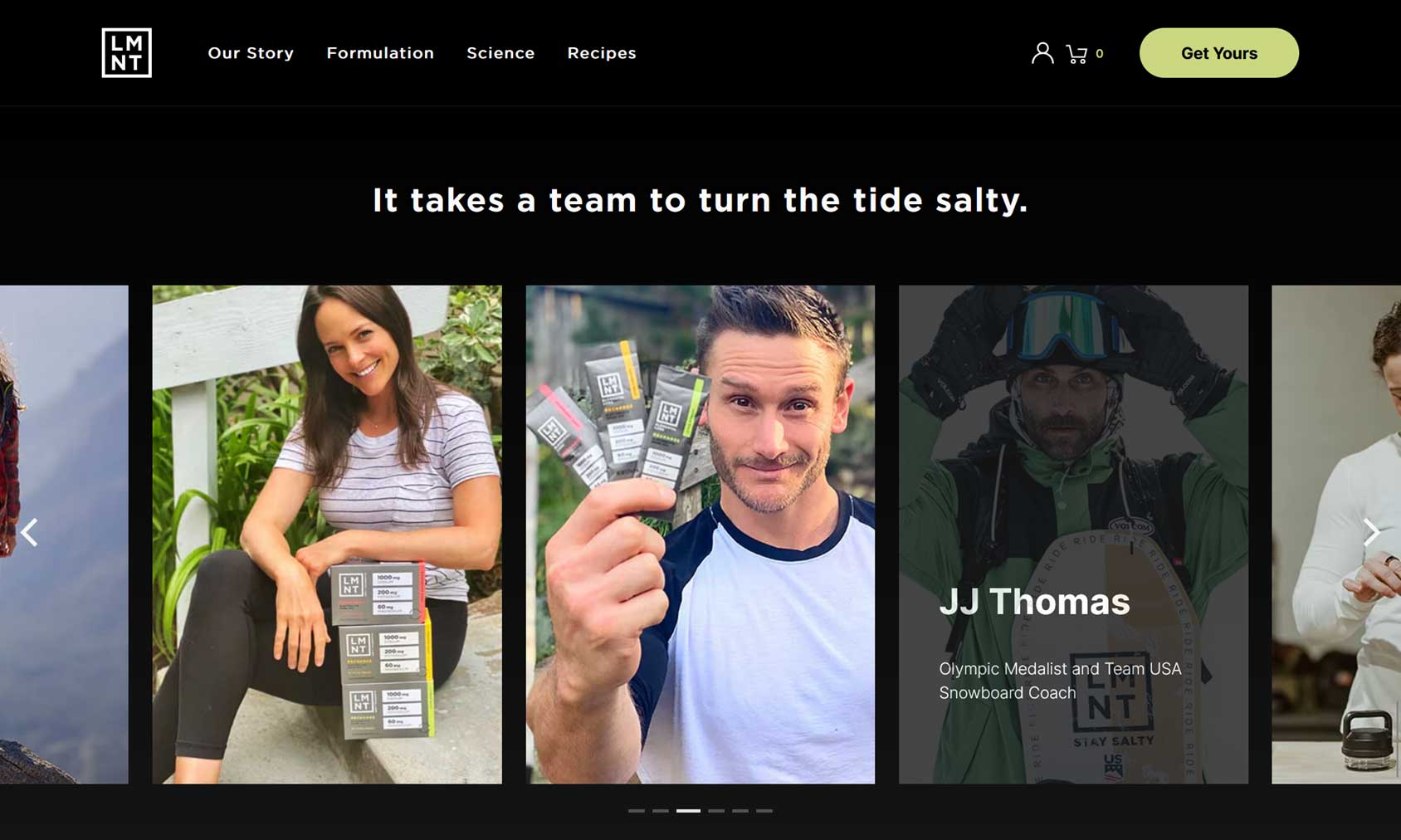Click the LMNT logo icon
This screenshot has height=840, width=1401.
click(126, 53)
